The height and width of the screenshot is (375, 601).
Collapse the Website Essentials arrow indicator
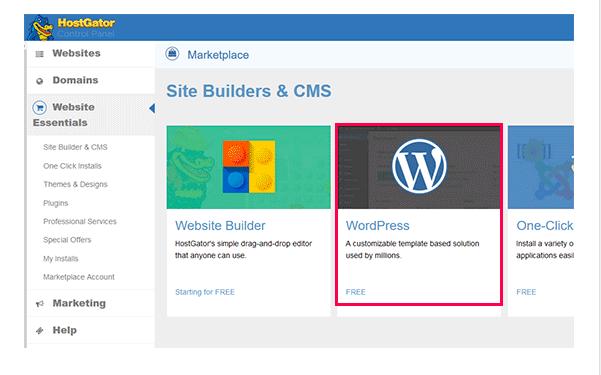click(152, 108)
